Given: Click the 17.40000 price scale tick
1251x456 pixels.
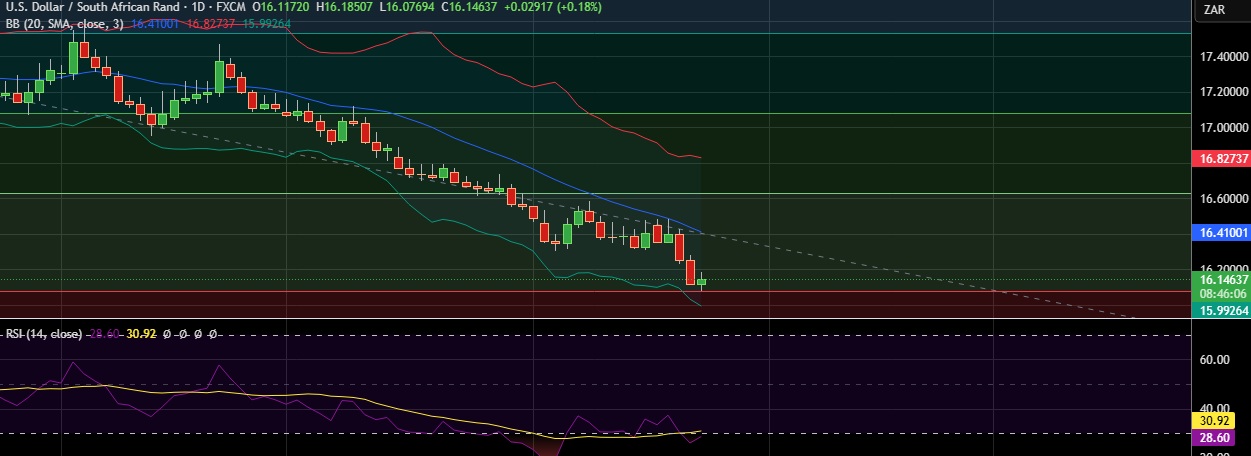Looking at the screenshot, I should point(1220,58).
